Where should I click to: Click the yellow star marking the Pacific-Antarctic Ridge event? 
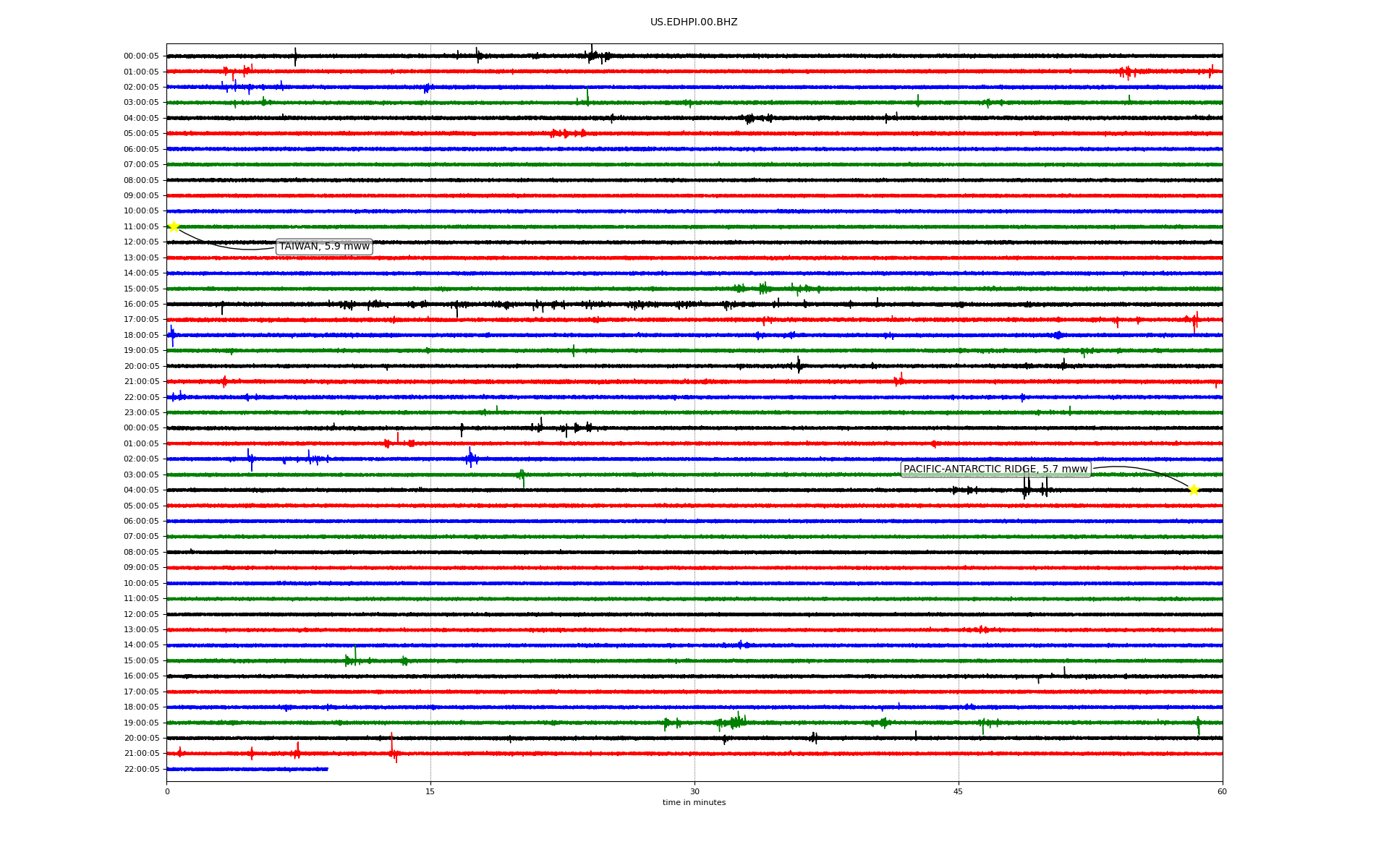pos(1194,490)
